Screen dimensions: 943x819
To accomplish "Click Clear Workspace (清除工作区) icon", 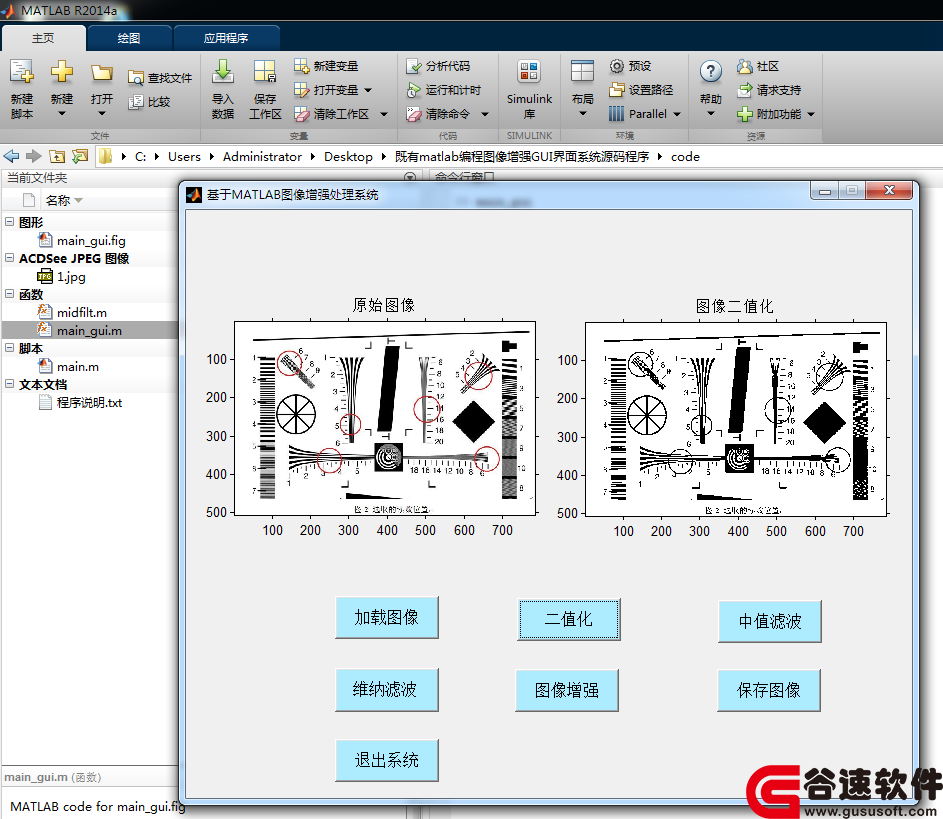I will (x=301, y=114).
